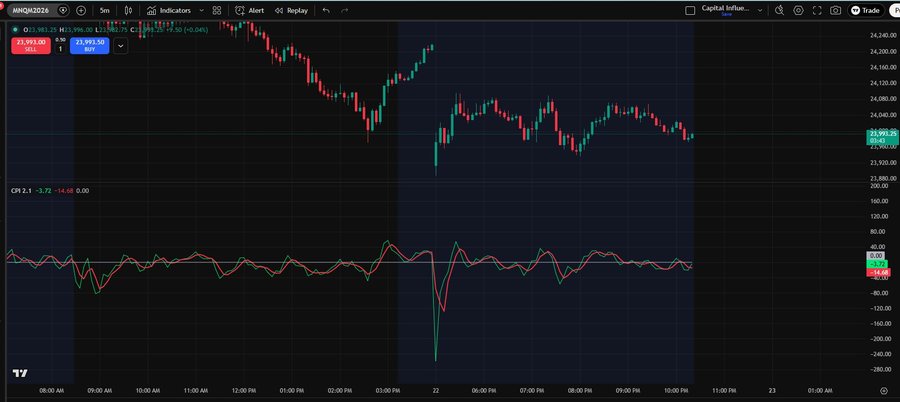The height and width of the screenshot is (402, 900).
Task: Toggle fullscreen mode
Action: point(817,10)
